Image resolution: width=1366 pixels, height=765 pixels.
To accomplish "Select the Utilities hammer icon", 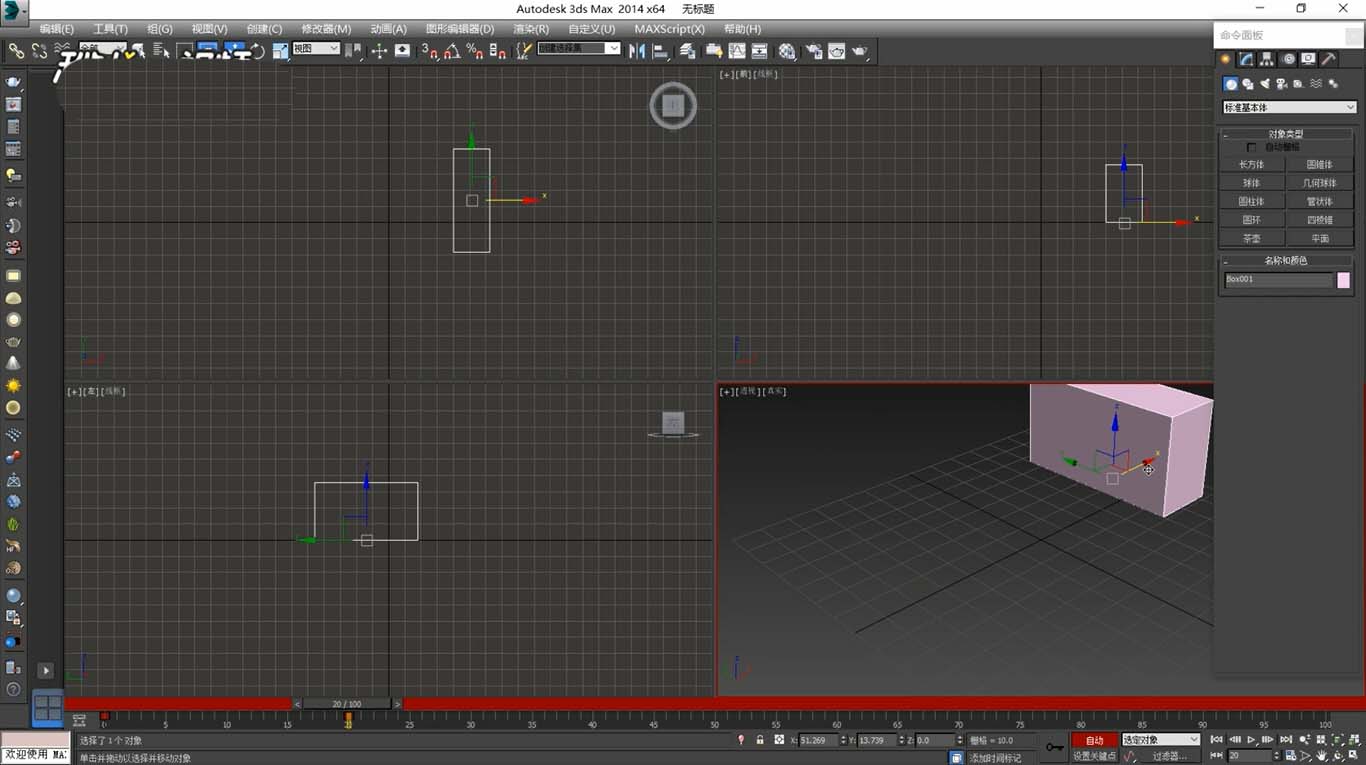I will pyautogui.click(x=1329, y=59).
